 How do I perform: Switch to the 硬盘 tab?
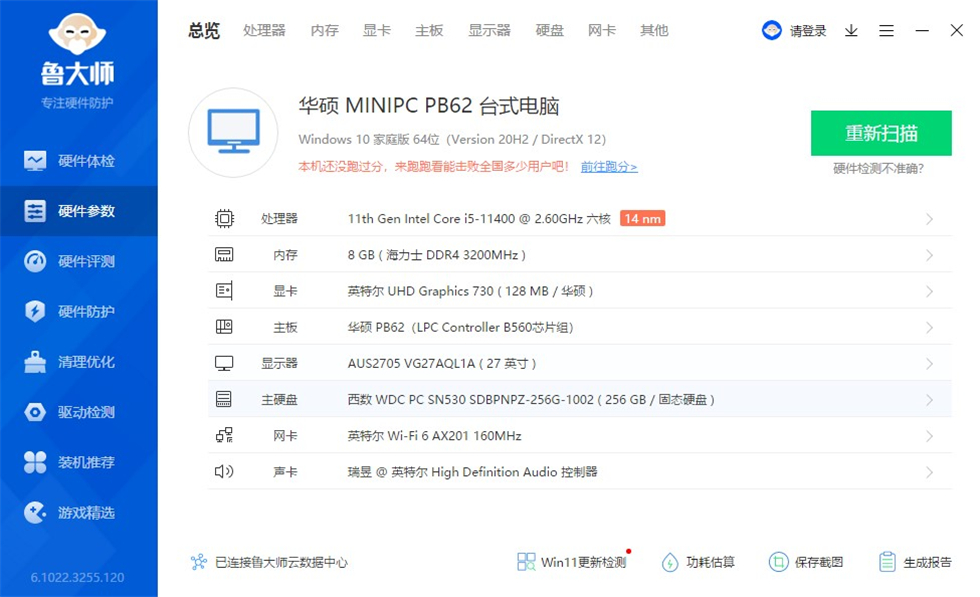(549, 30)
